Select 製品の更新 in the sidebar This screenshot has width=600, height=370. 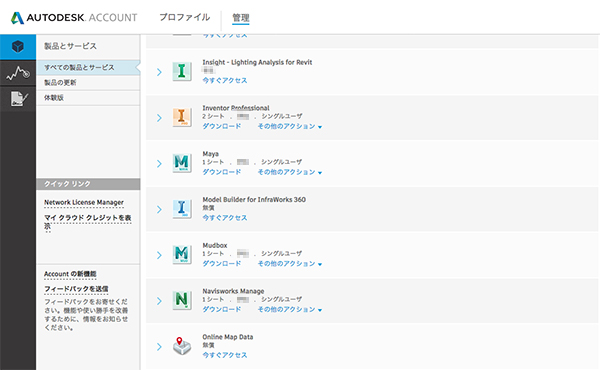pos(88,83)
